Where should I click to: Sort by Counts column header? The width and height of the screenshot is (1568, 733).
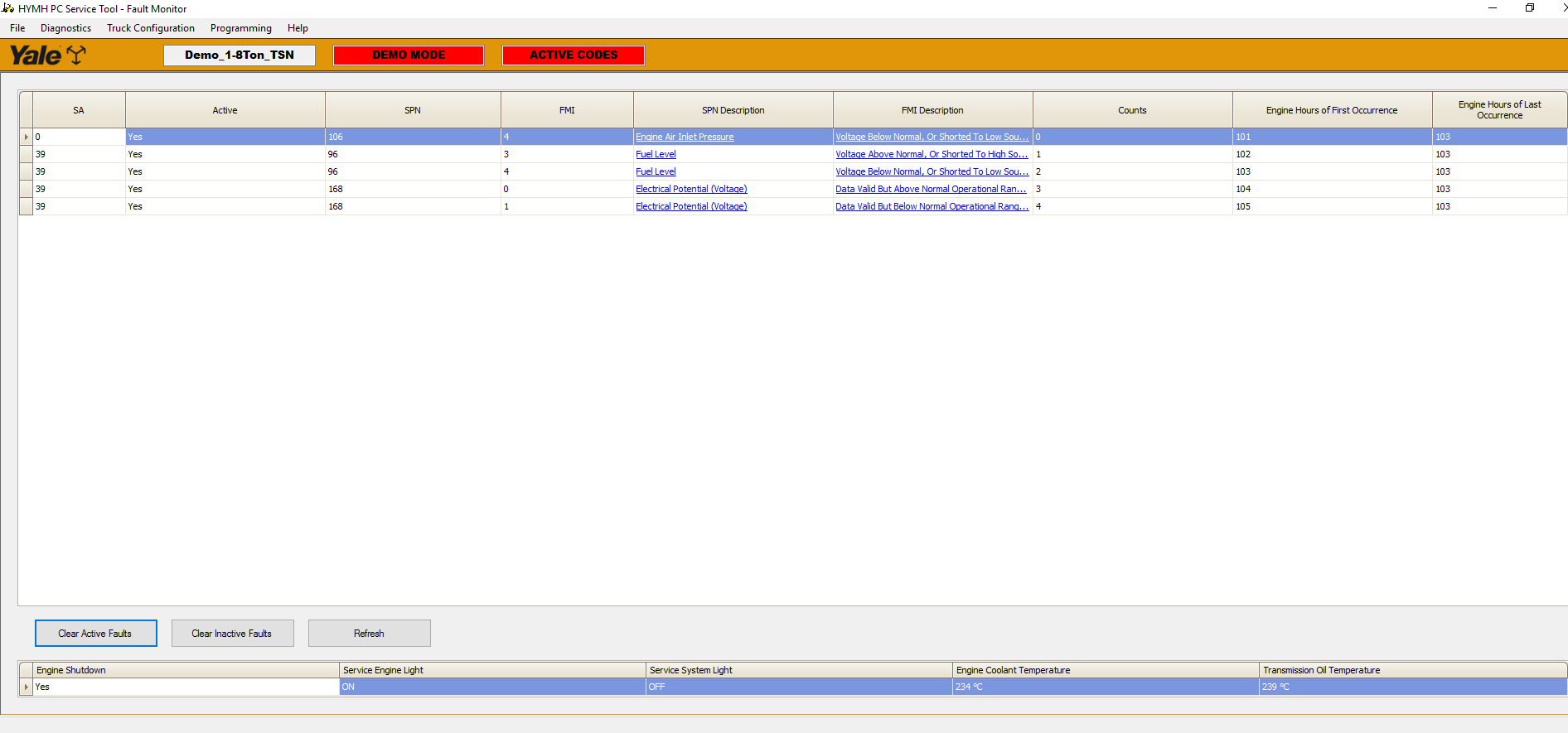point(1132,110)
